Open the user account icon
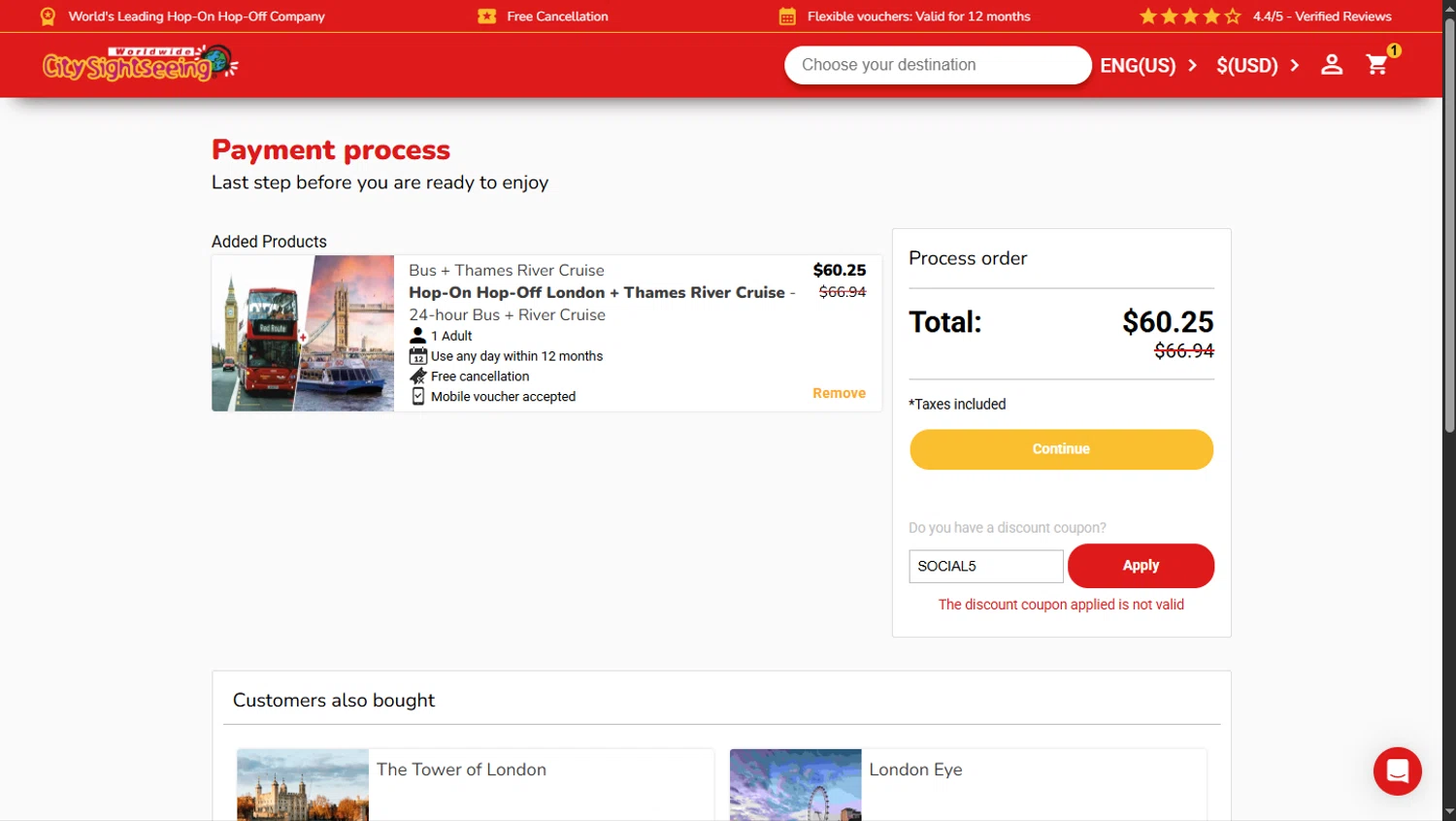The width and height of the screenshot is (1456, 821). pos(1332,65)
